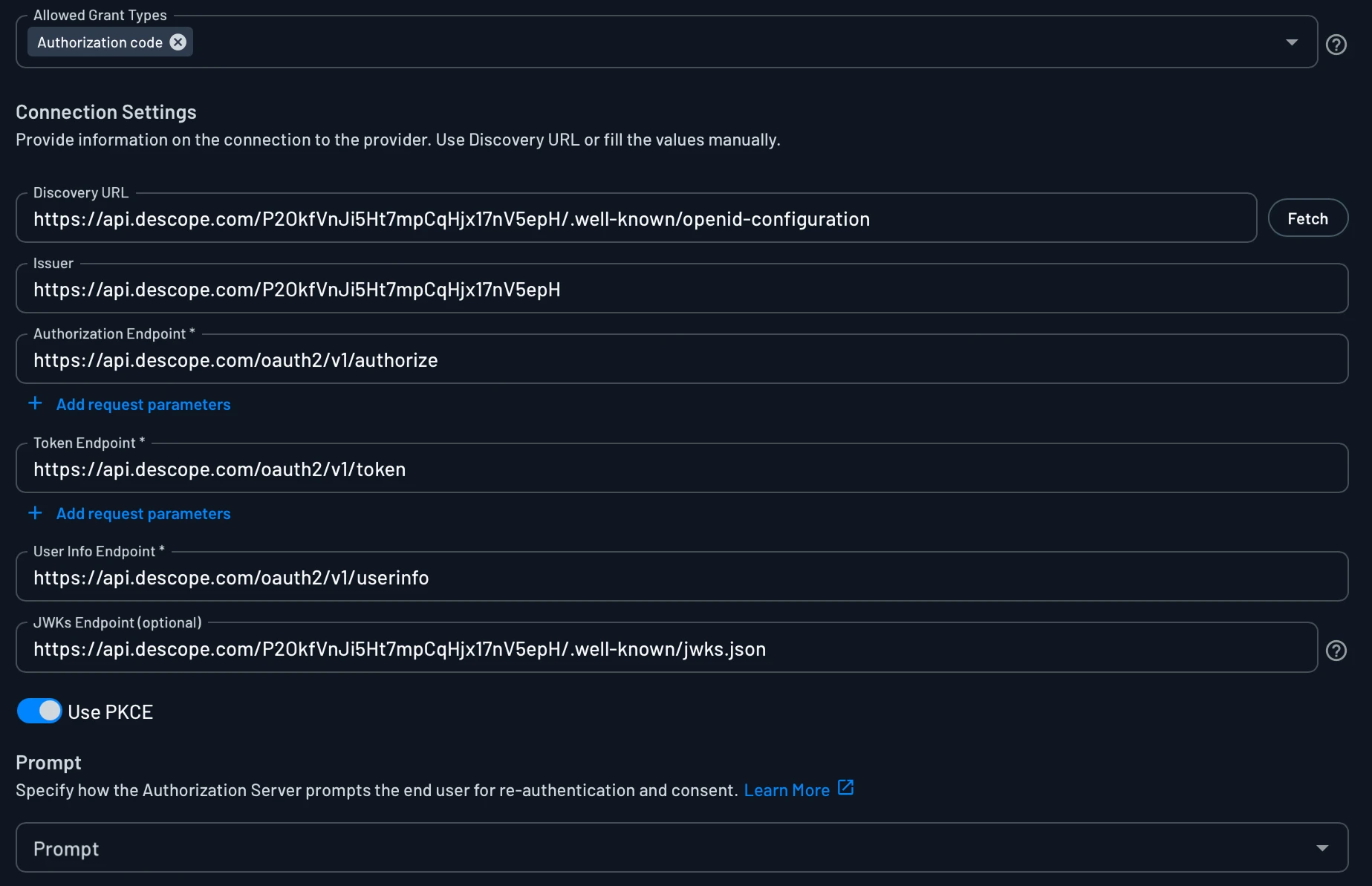
Task: Edit the Authorization Endpoint field
Action: coord(682,359)
